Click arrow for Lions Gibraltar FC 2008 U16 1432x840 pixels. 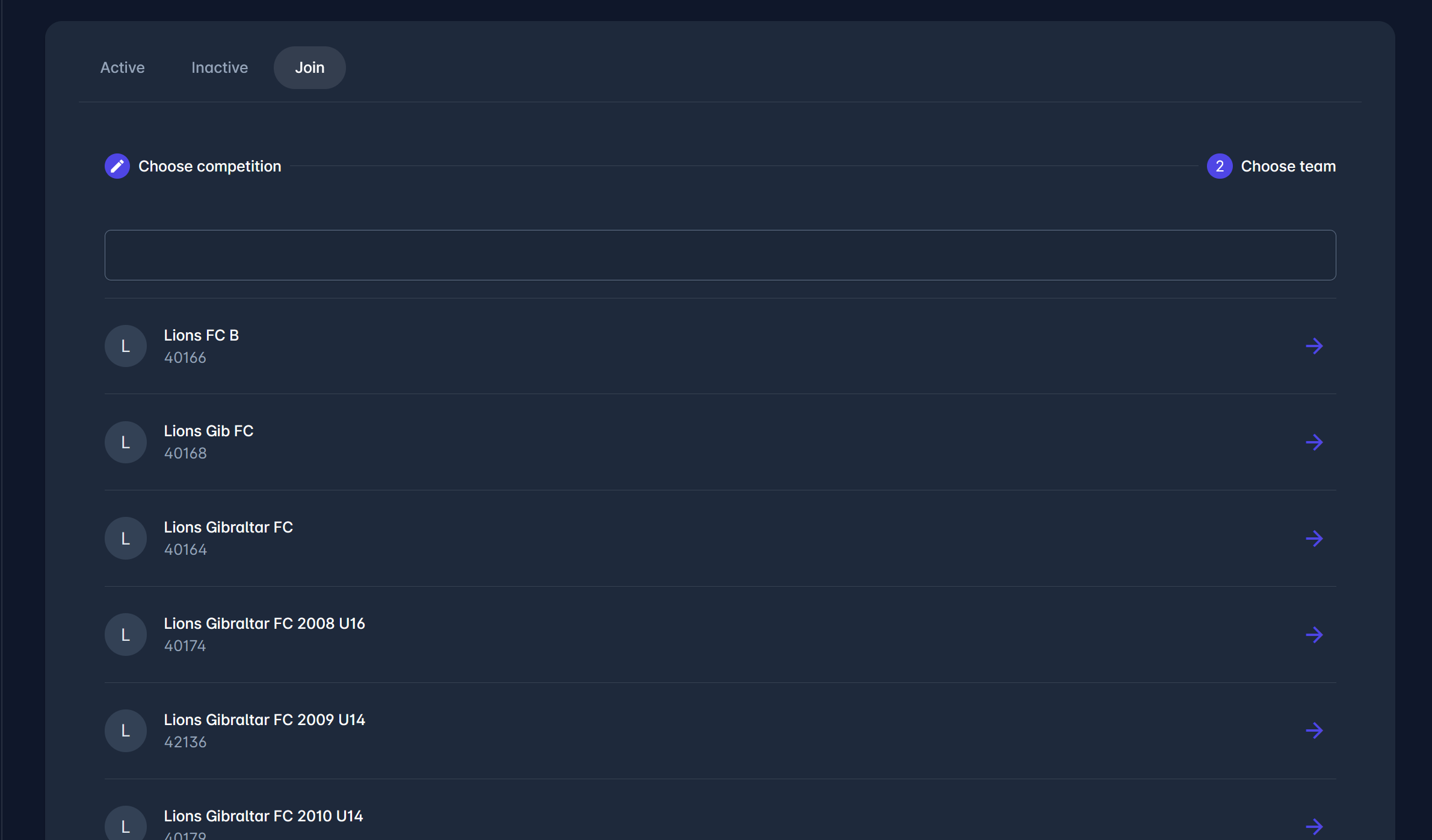tap(1314, 635)
